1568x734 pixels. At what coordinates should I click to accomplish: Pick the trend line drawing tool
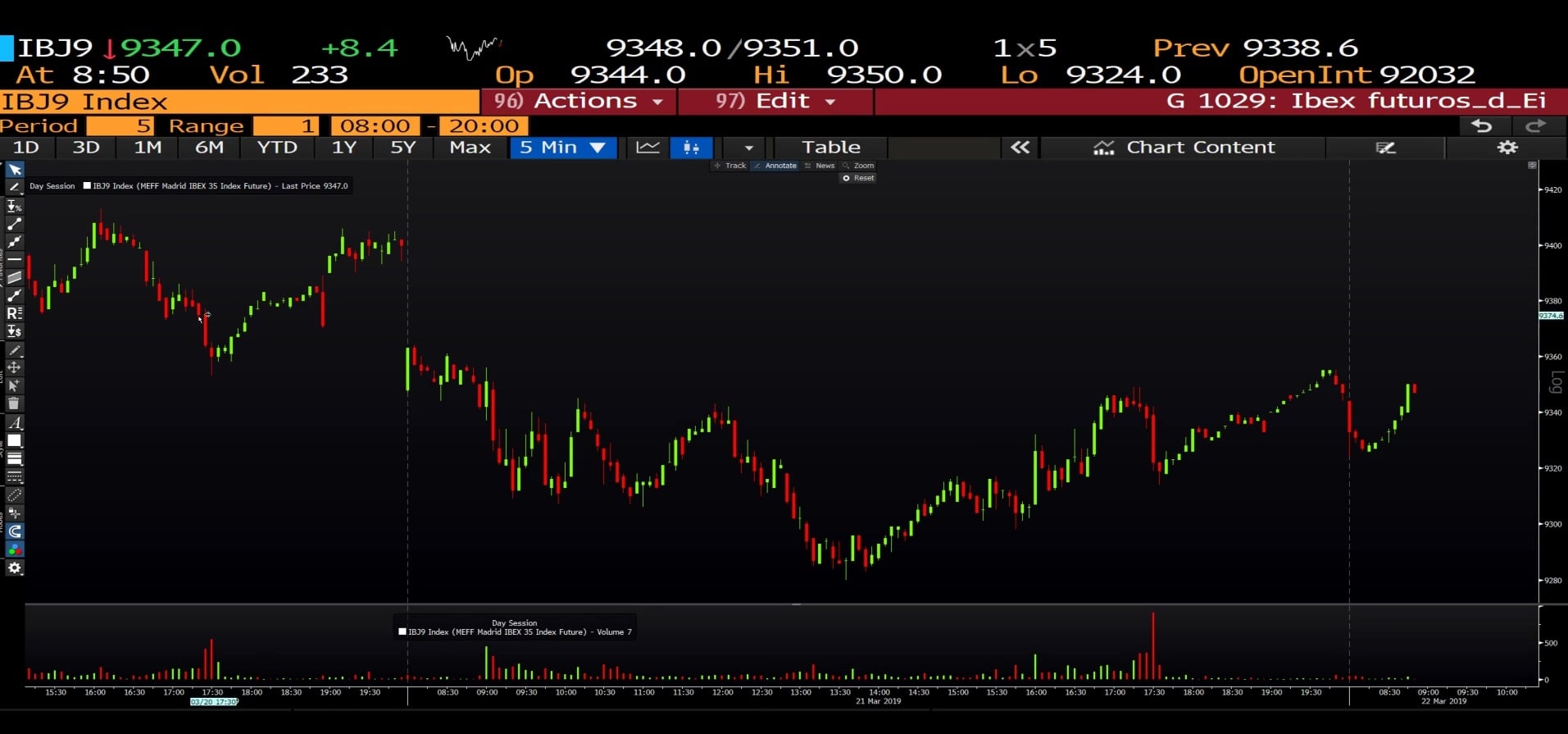point(15,188)
